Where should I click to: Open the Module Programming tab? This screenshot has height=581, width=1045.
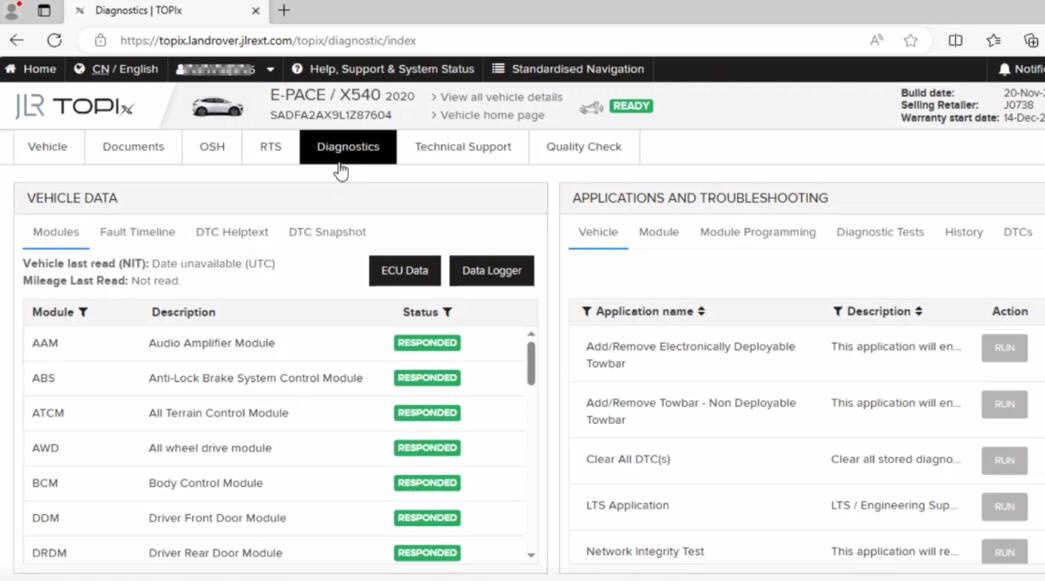click(758, 232)
